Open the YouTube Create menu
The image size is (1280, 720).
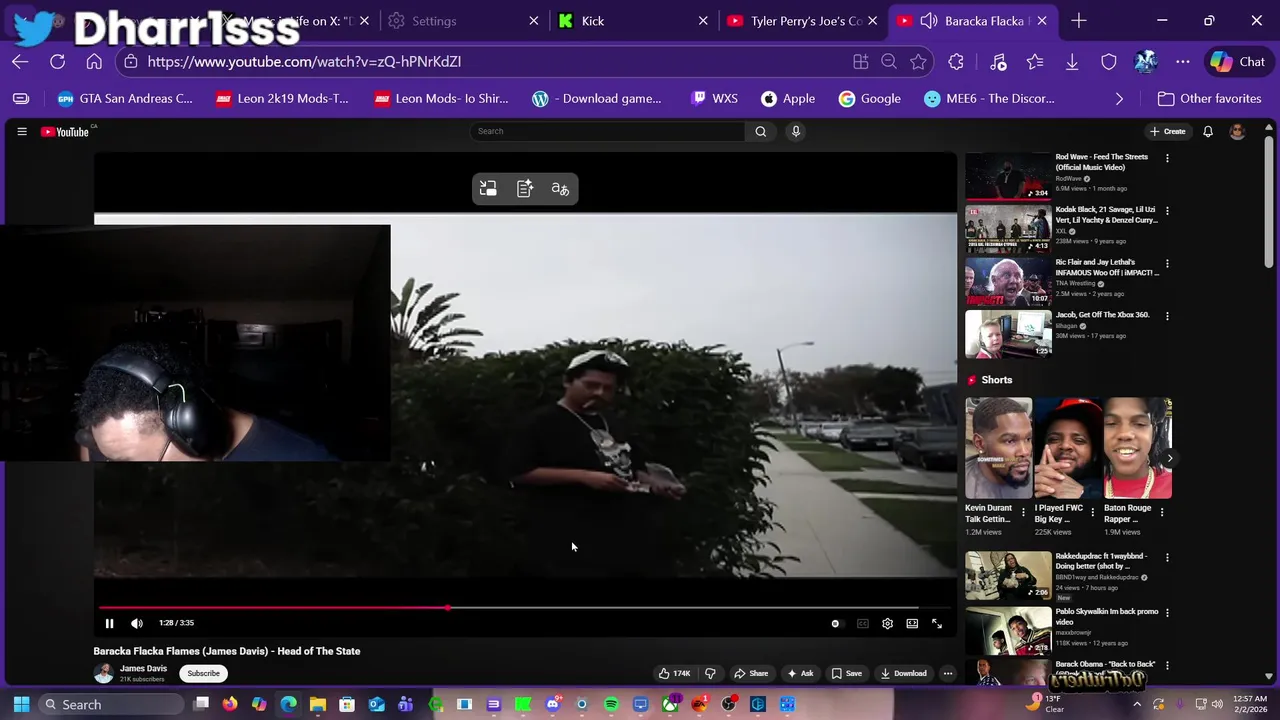(1168, 131)
